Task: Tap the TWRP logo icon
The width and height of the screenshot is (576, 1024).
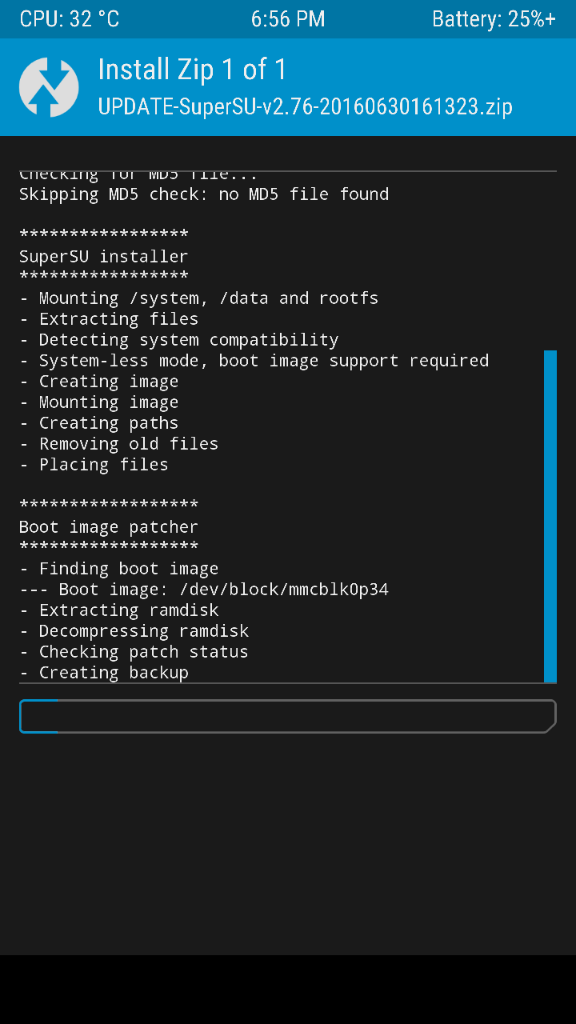Action: pos(49,88)
